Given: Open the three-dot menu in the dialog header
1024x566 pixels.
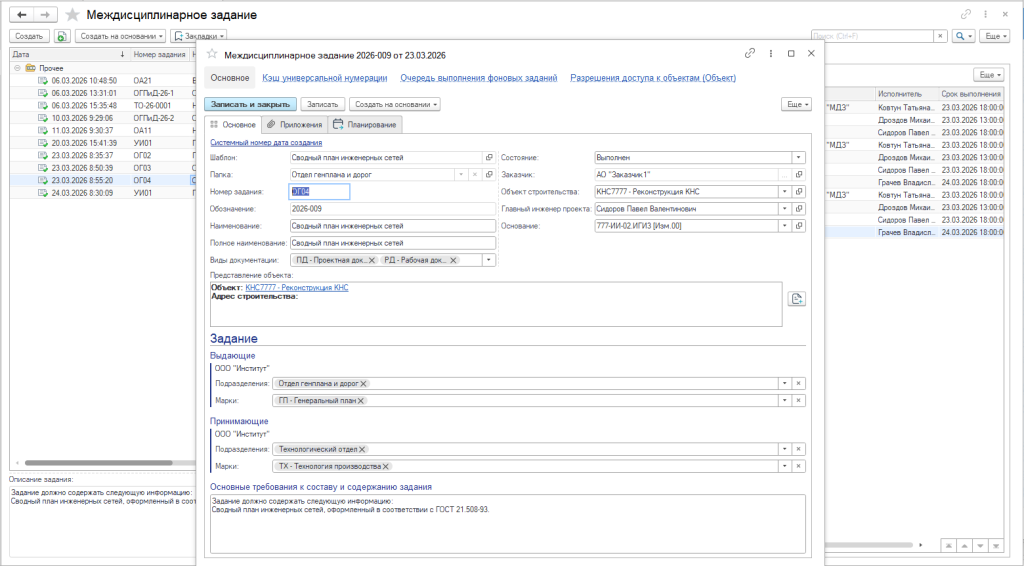Looking at the screenshot, I should point(771,54).
